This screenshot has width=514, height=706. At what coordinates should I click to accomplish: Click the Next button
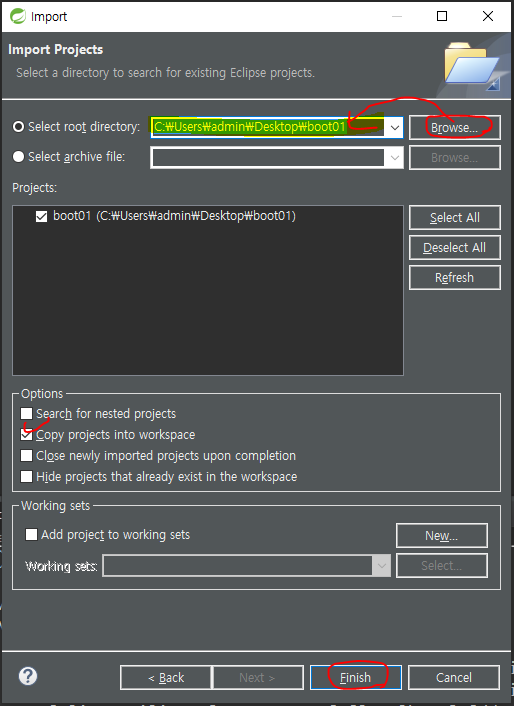click(257, 678)
